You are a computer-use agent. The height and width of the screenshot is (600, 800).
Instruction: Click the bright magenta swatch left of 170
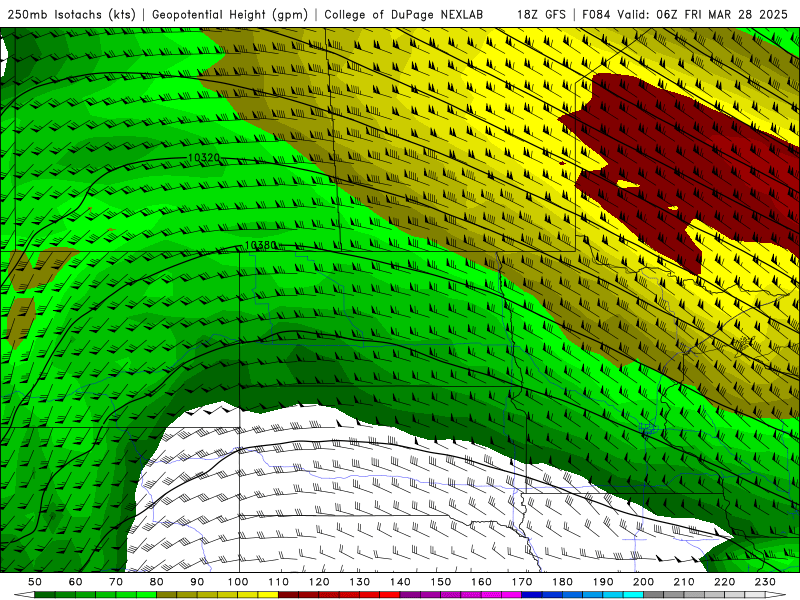pos(512,595)
